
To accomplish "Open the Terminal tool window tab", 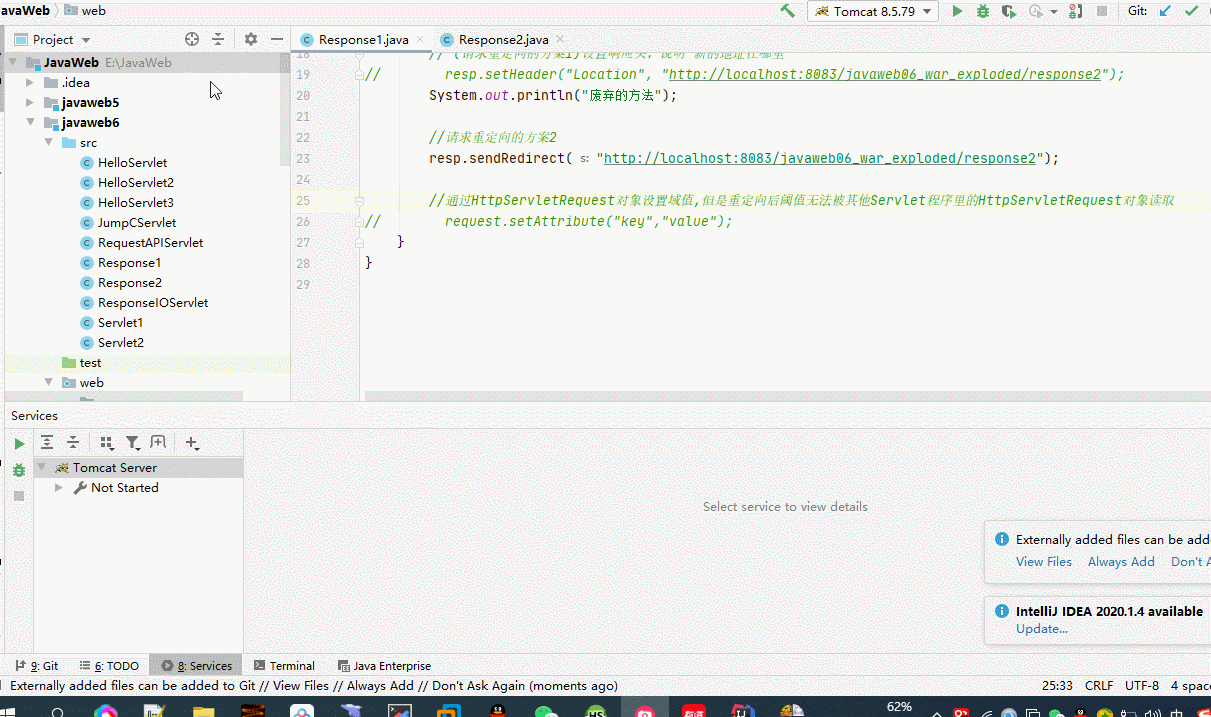I will (284, 665).
